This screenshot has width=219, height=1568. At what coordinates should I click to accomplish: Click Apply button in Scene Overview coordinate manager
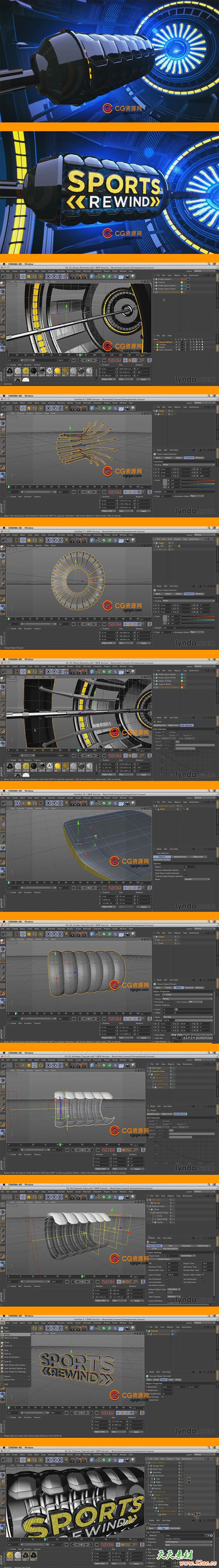(x=144, y=379)
